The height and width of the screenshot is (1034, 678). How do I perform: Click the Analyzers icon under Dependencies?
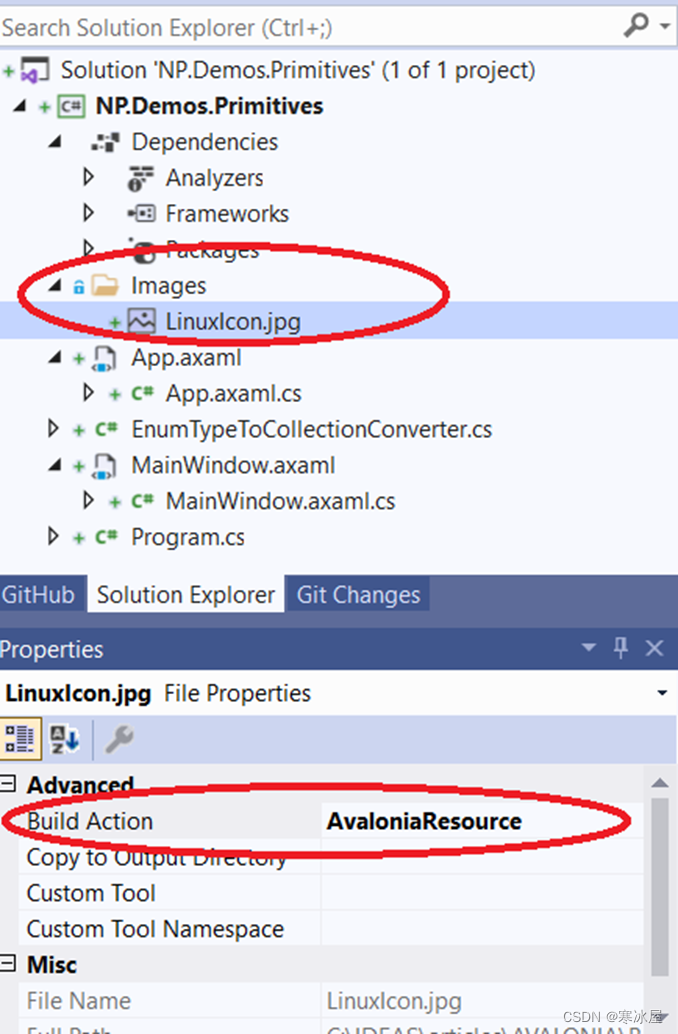(x=139, y=177)
